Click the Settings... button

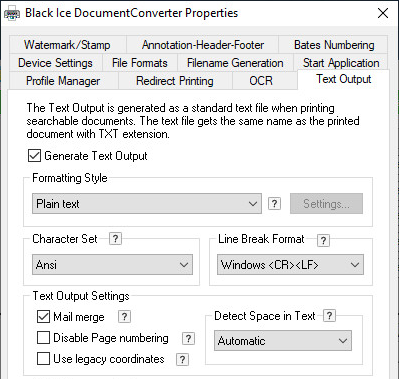pos(326,204)
